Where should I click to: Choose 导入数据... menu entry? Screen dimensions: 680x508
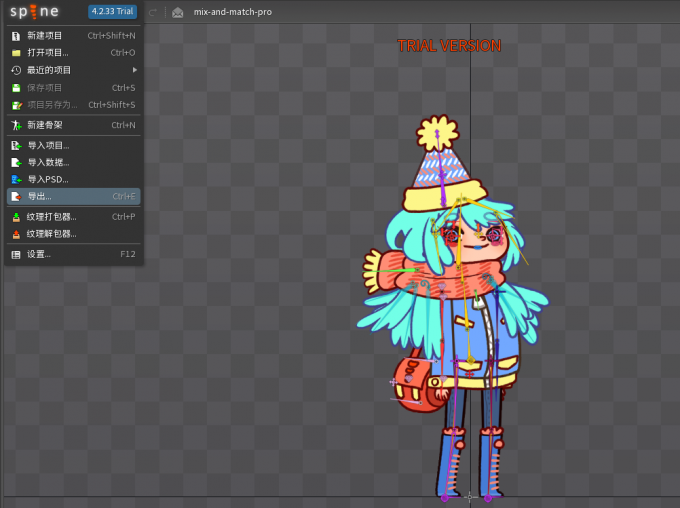click(74, 163)
